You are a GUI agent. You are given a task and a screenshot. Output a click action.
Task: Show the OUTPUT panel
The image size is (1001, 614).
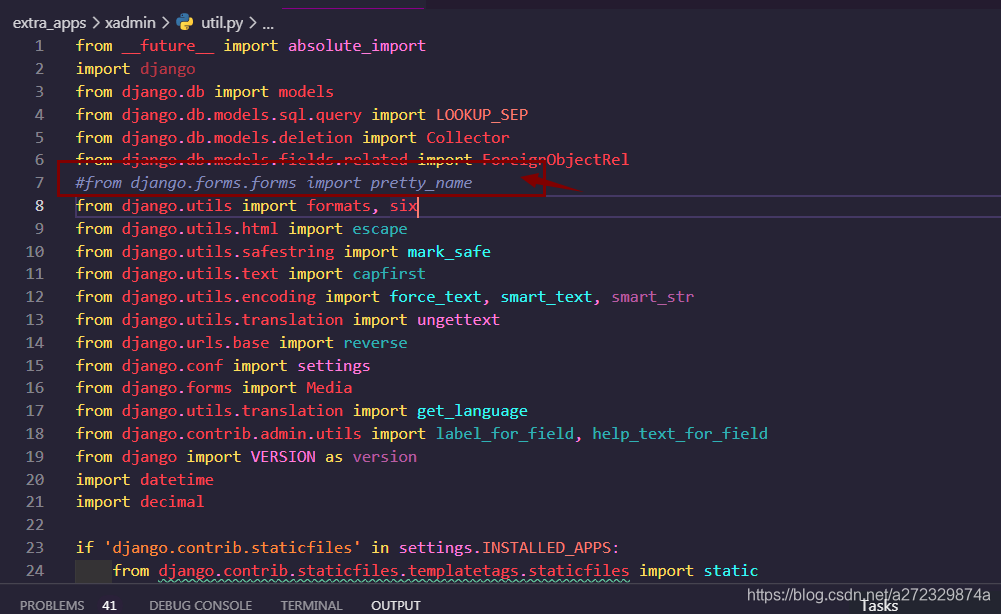pos(395,604)
